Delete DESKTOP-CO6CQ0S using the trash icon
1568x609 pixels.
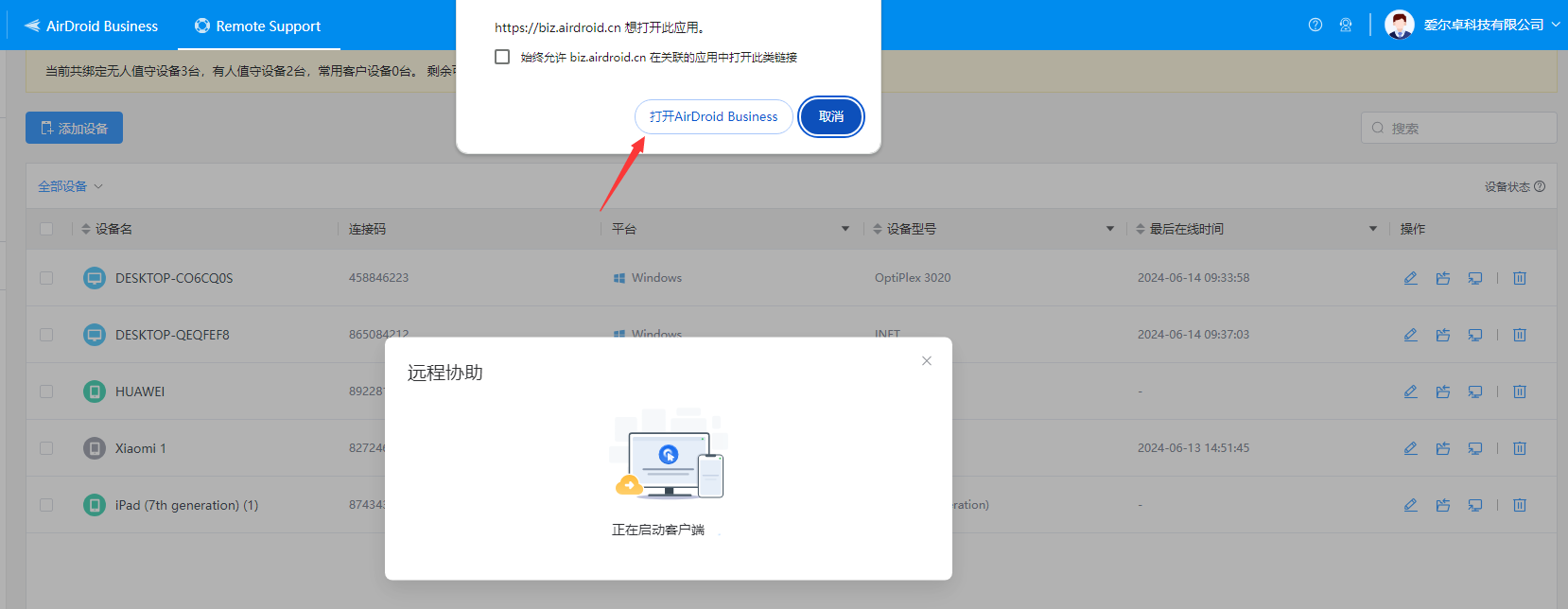tap(1520, 278)
